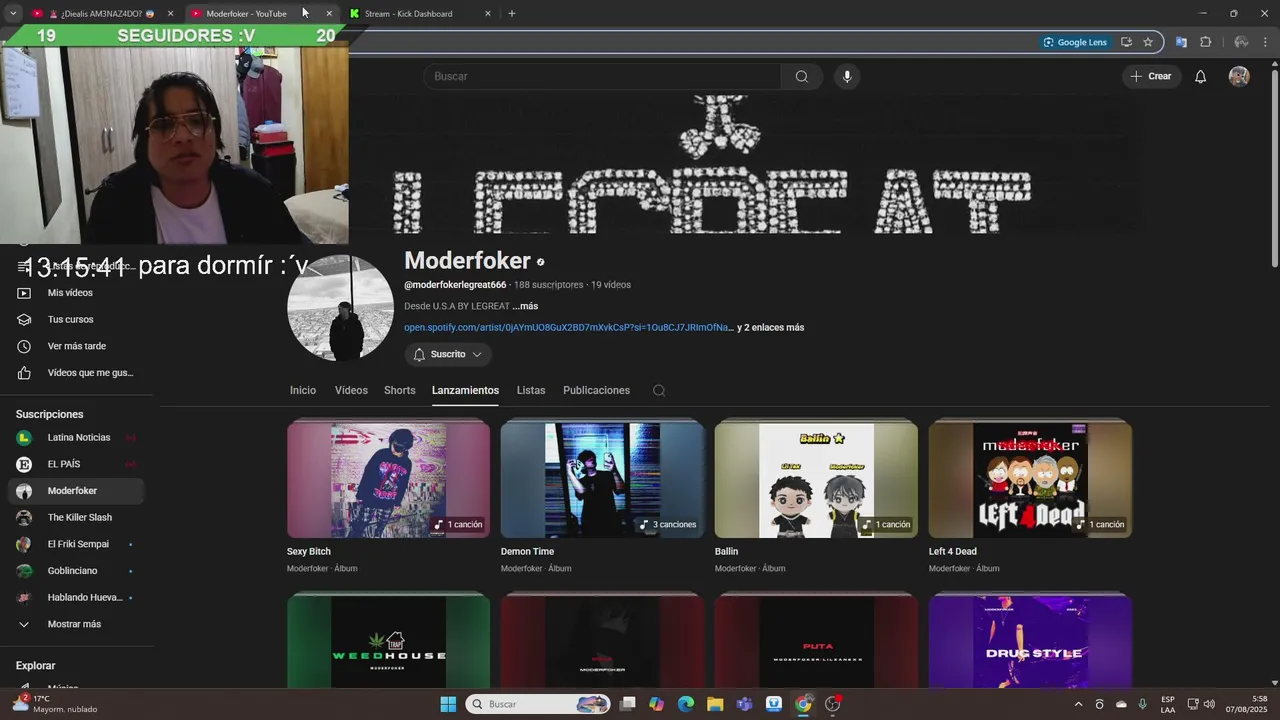Open The Killer Slash subscription
Viewport: 1280px width, 720px height.
(x=77, y=517)
